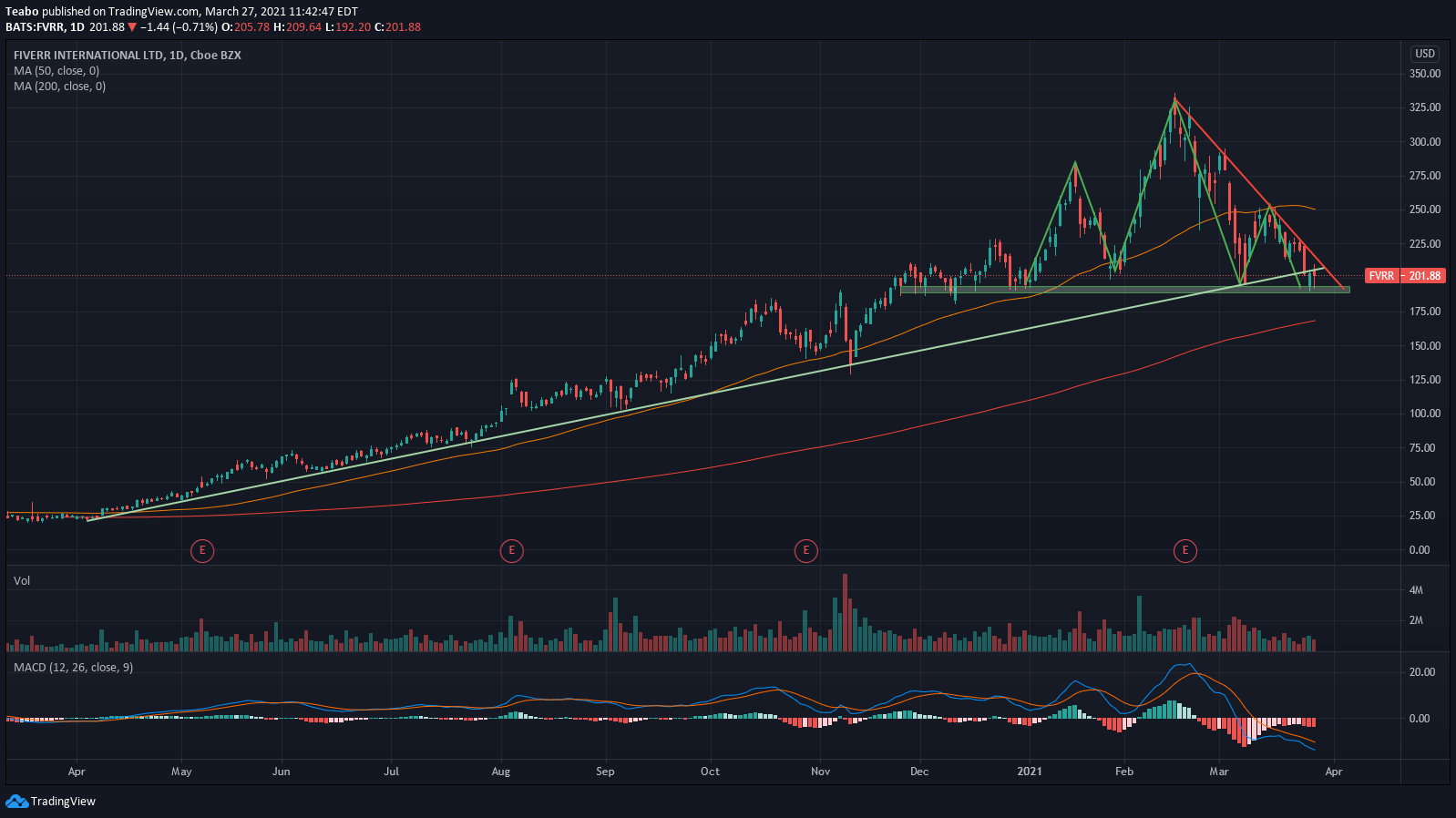Select the MA (50, close, 0) indicator label

[56, 71]
